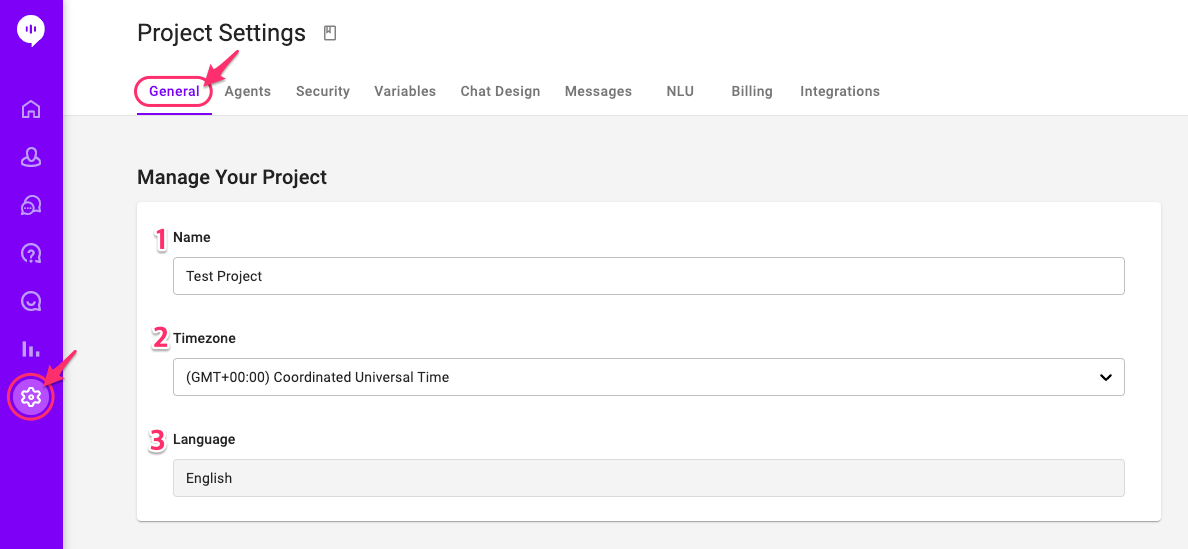Viewport: 1188px width, 549px height.
Task: Open the question mark bubble icon
Action: [x=31, y=253]
